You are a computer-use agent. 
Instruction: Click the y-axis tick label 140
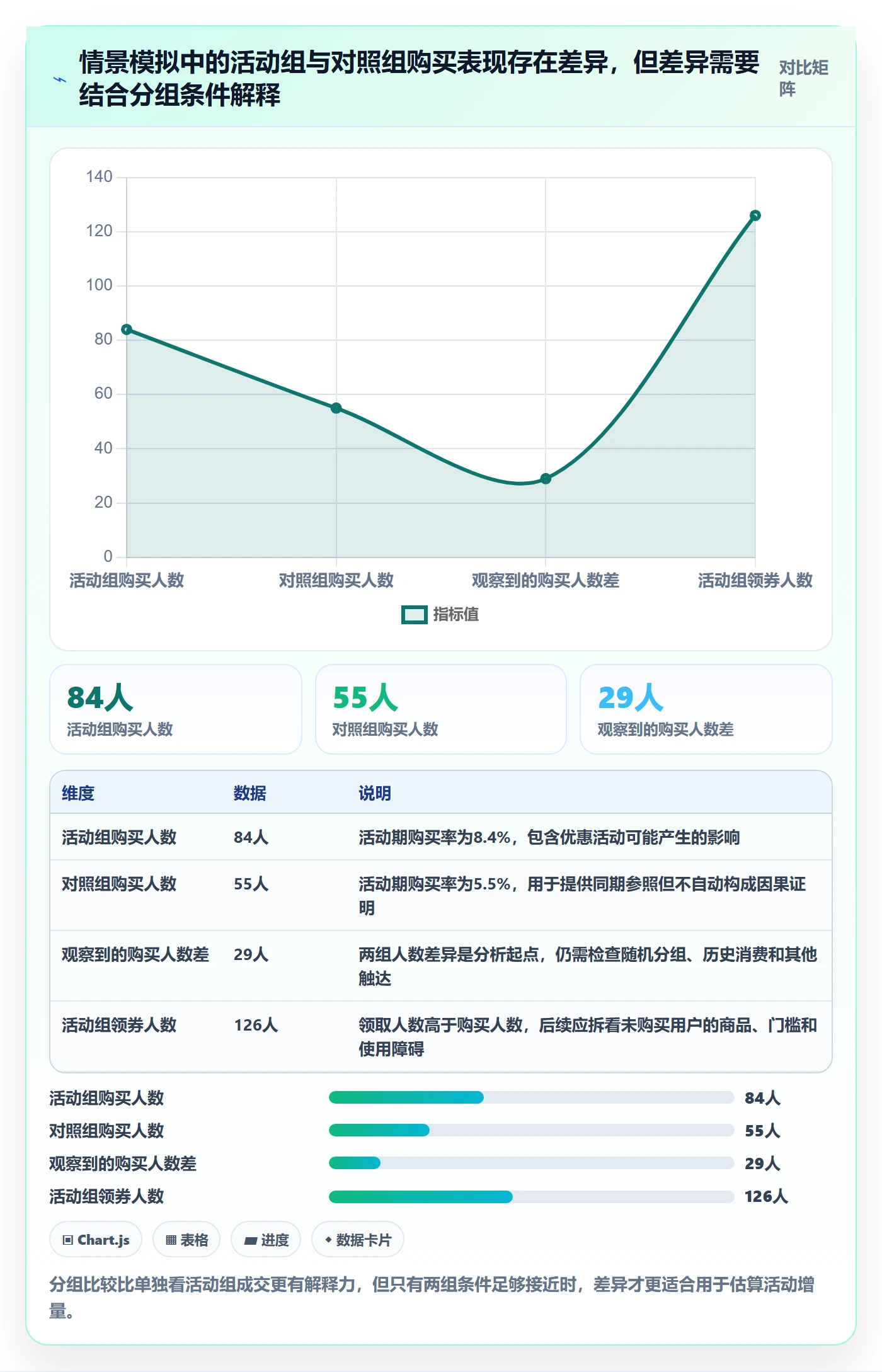[x=99, y=177]
